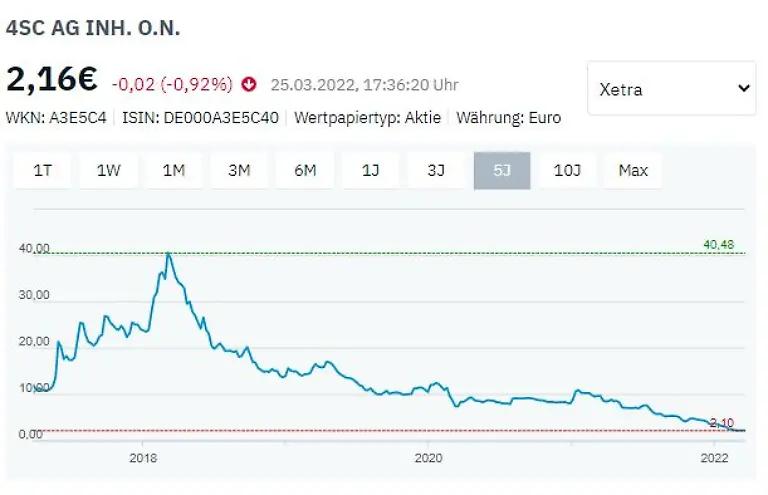This screenshot has width=768, height=495.
Task: Choose the 3J three-year range
Action: point(436,170)
